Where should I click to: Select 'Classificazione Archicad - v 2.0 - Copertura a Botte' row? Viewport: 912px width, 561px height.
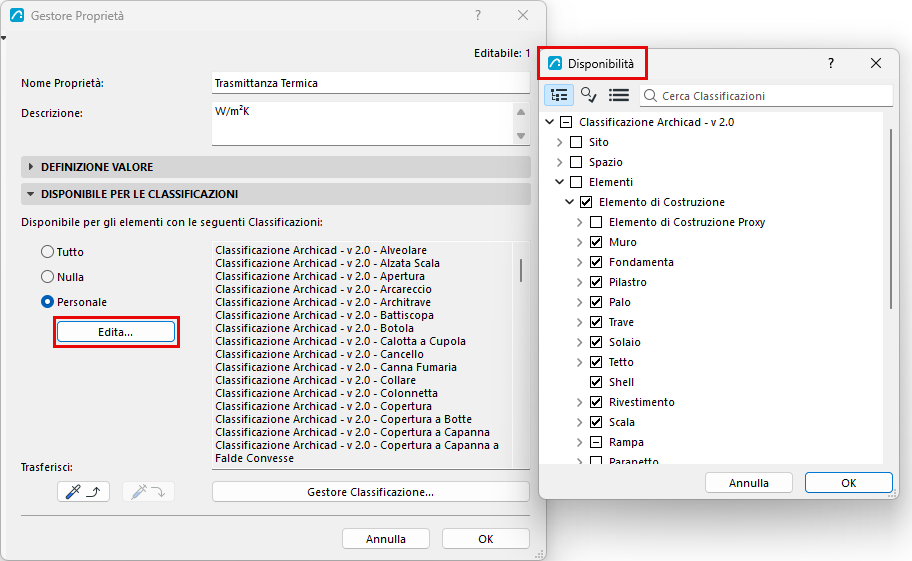(343, 419)
